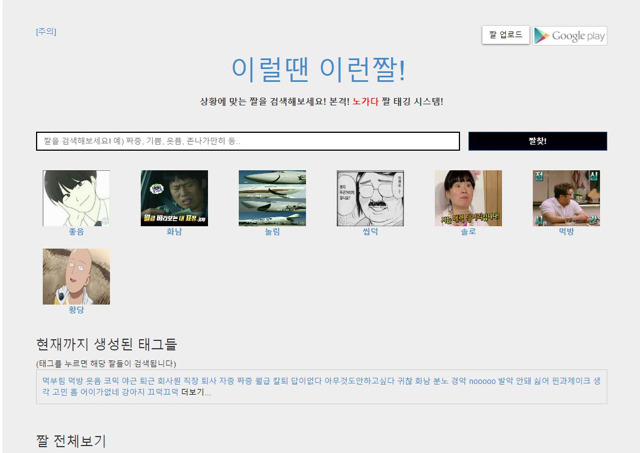
Task: Select the 먹부림 tag
Action: 54,381
